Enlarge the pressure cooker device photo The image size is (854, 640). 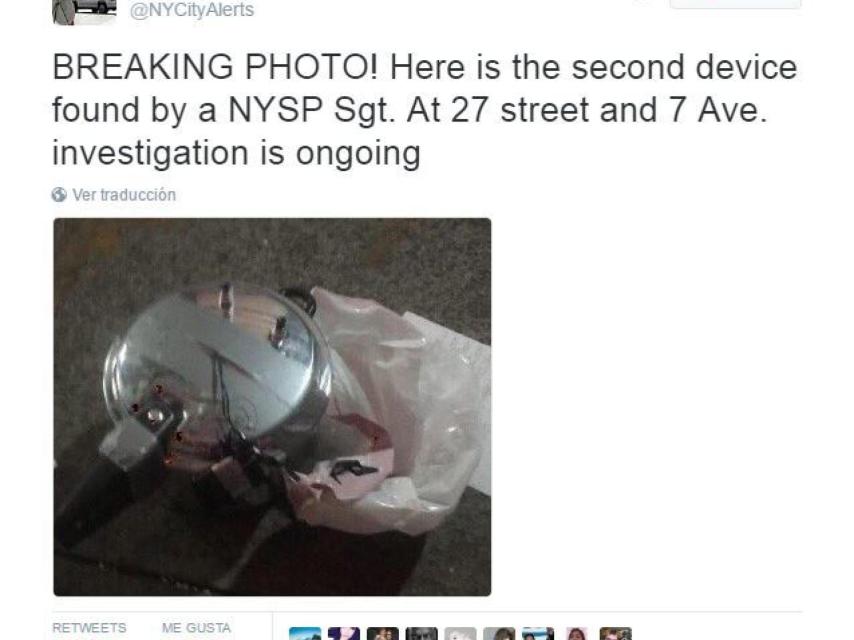pos(272,407)
